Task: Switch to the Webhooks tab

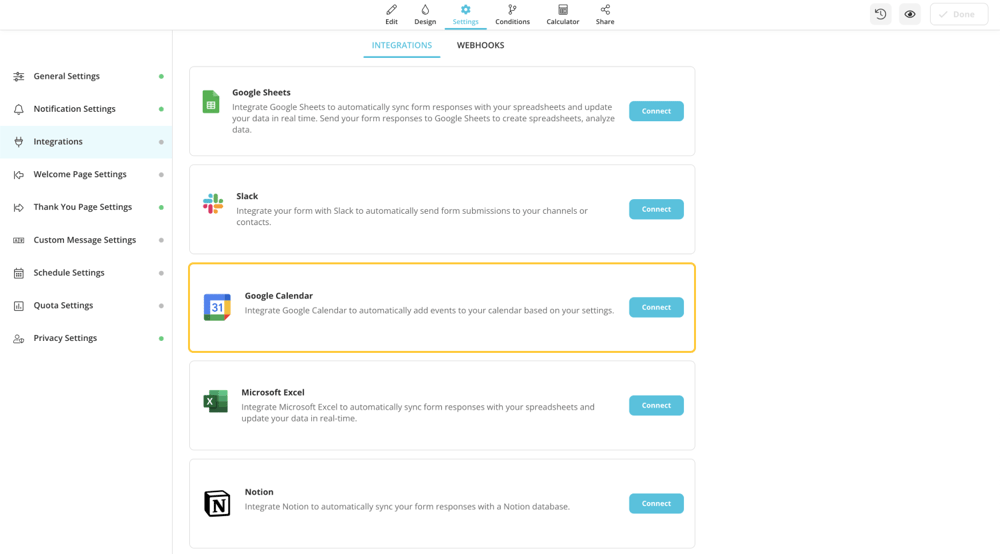Action: pyautogui.click(x=480, y=45)
